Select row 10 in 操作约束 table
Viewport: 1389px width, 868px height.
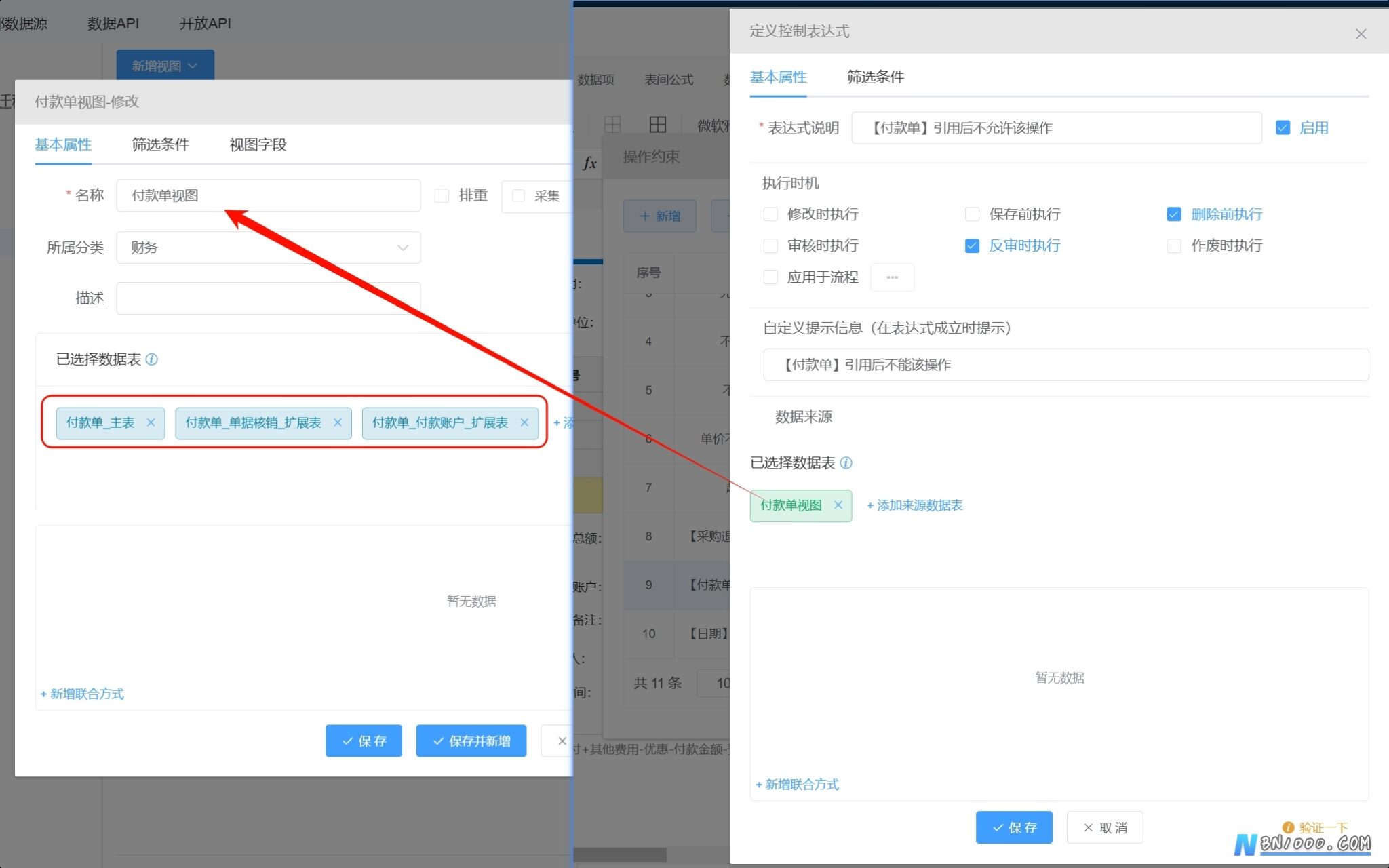click(x=677, y=633)
